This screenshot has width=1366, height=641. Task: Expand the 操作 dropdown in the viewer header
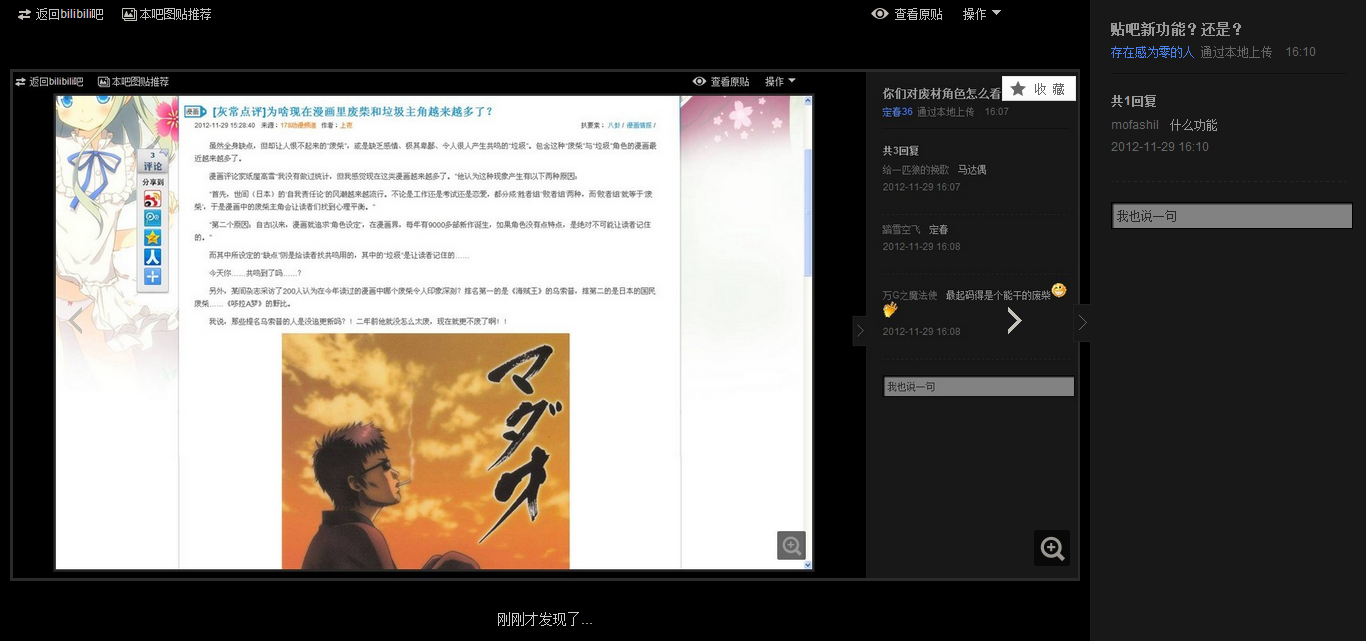pyautogui.click(x=981, y=14)
